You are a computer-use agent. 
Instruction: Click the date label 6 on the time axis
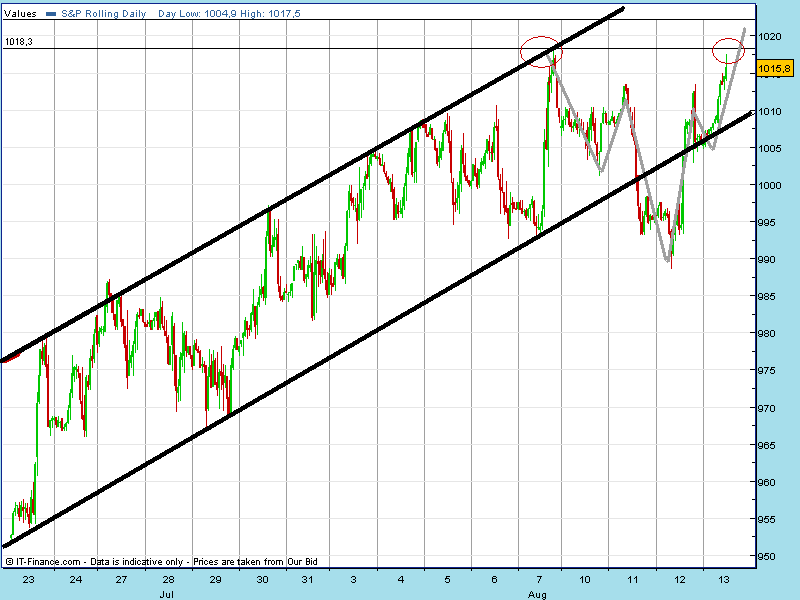[x=494, y=580]
